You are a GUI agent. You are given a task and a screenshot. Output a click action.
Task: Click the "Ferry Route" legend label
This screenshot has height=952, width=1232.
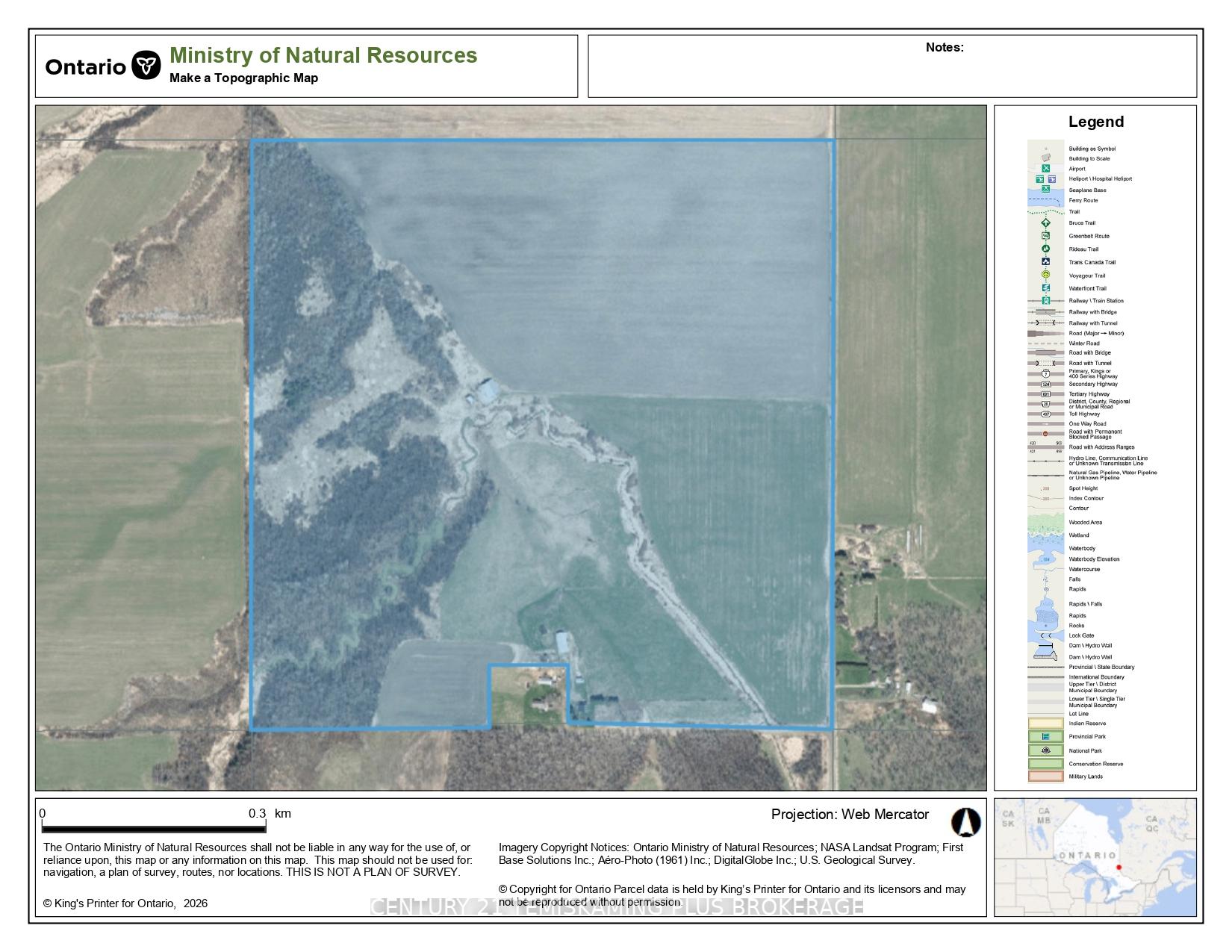1083,200
